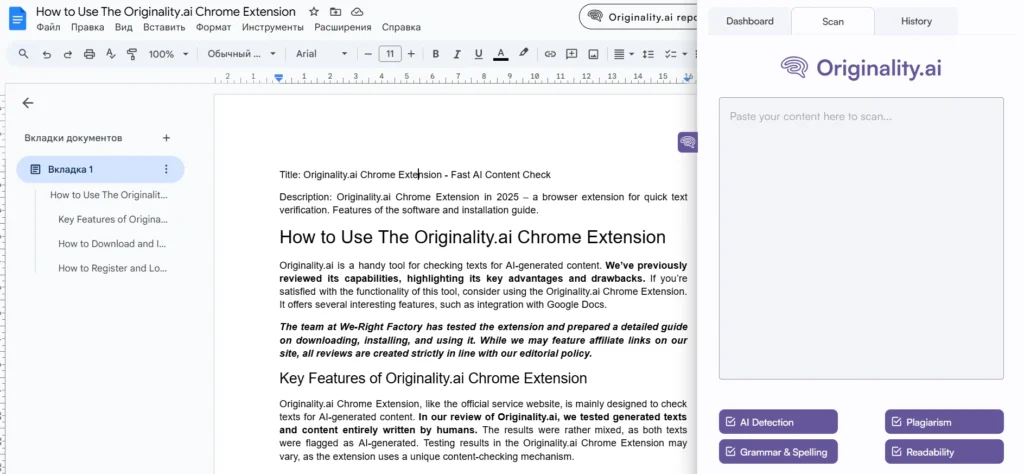Screen dimensions: 1024x474
Task: Open text alignment options
Action: click(x=624, y=54)
